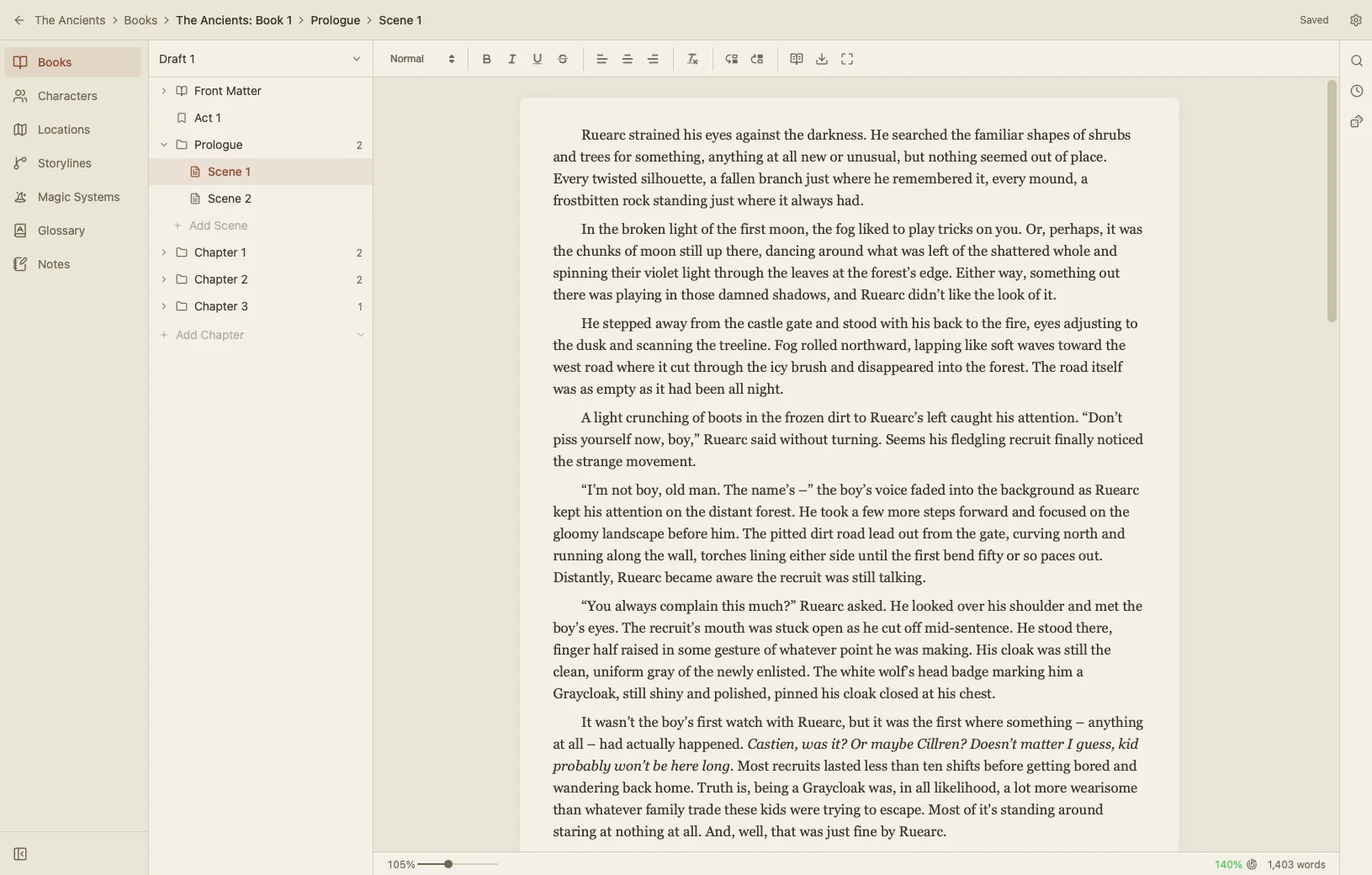The width and height of the screenshot is (1372, 875).
Task: Open the Storylines section
Action: click(x=72, y=163)
